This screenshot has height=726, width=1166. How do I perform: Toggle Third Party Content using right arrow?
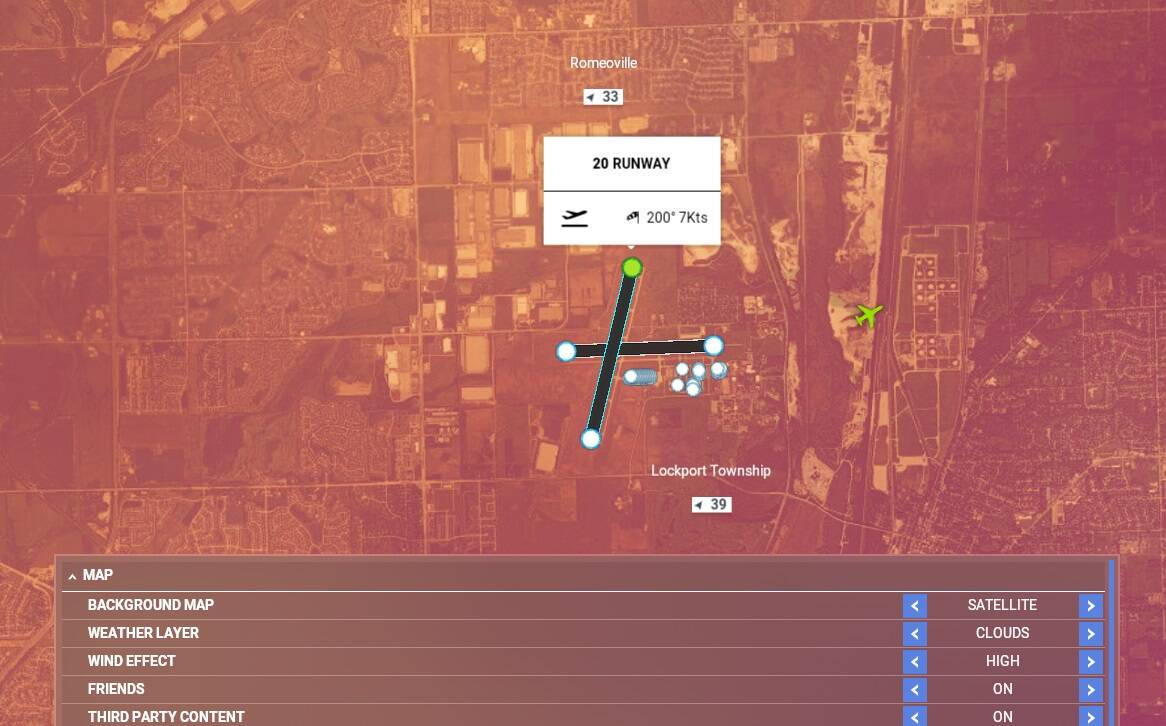click(1091, 717)
